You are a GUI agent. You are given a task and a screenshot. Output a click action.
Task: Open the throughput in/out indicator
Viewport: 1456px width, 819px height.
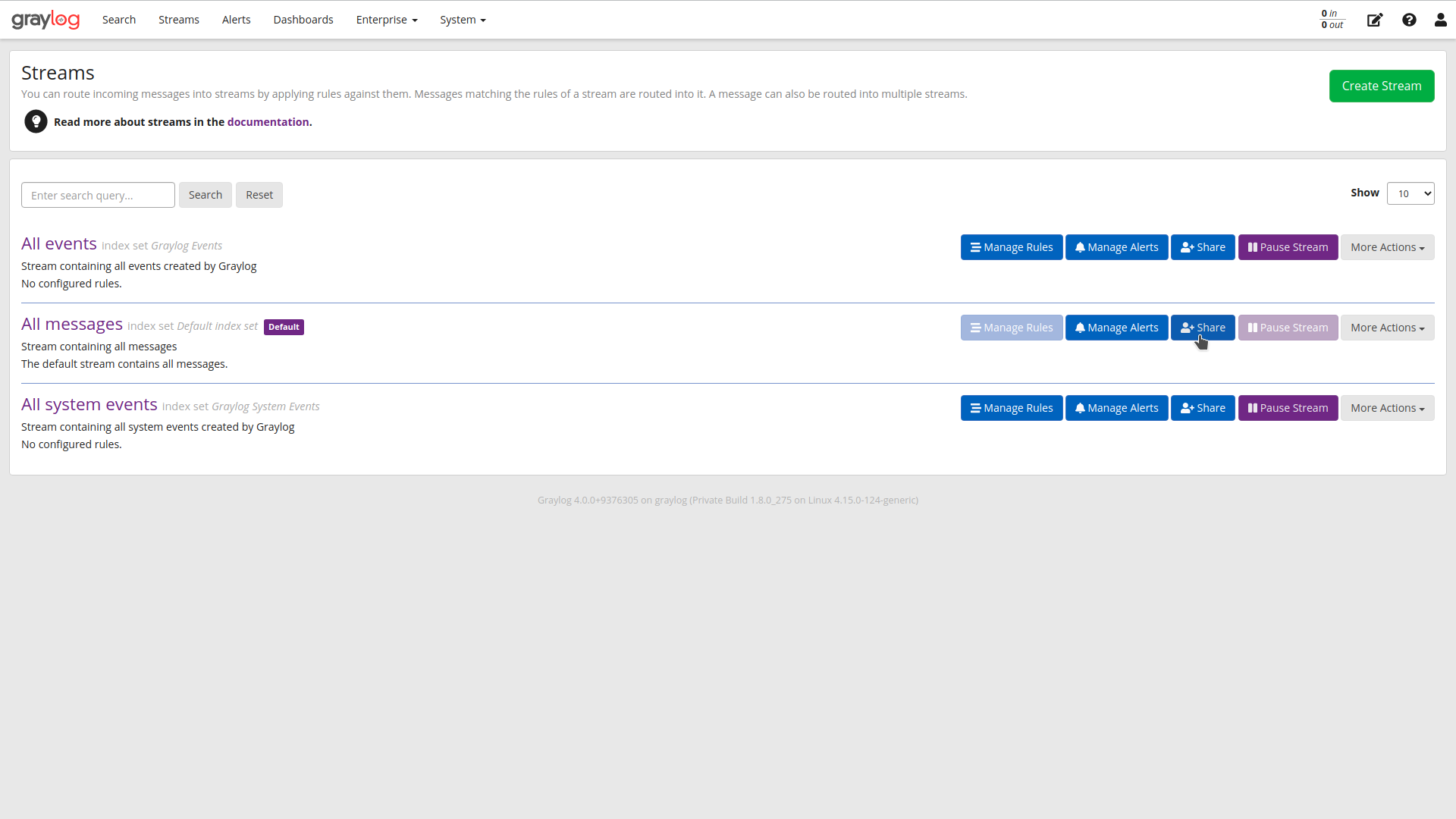point(1332,19)
